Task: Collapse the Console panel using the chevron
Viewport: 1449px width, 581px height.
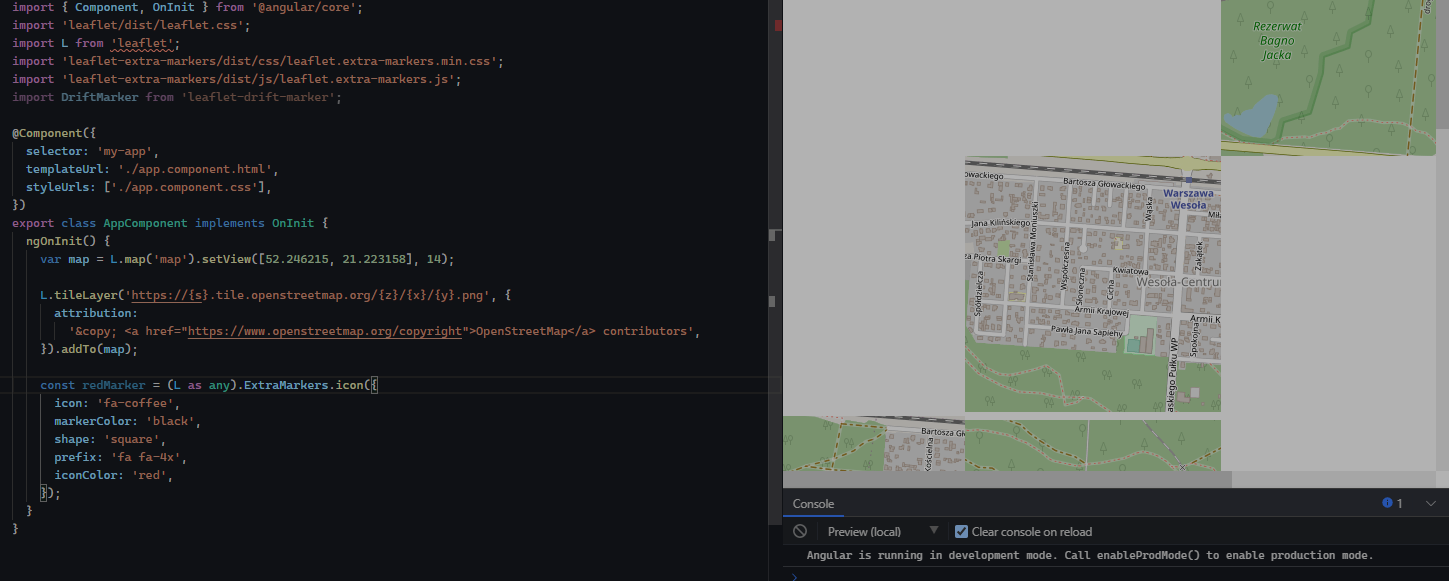Action: click(x=1430, y=503)
